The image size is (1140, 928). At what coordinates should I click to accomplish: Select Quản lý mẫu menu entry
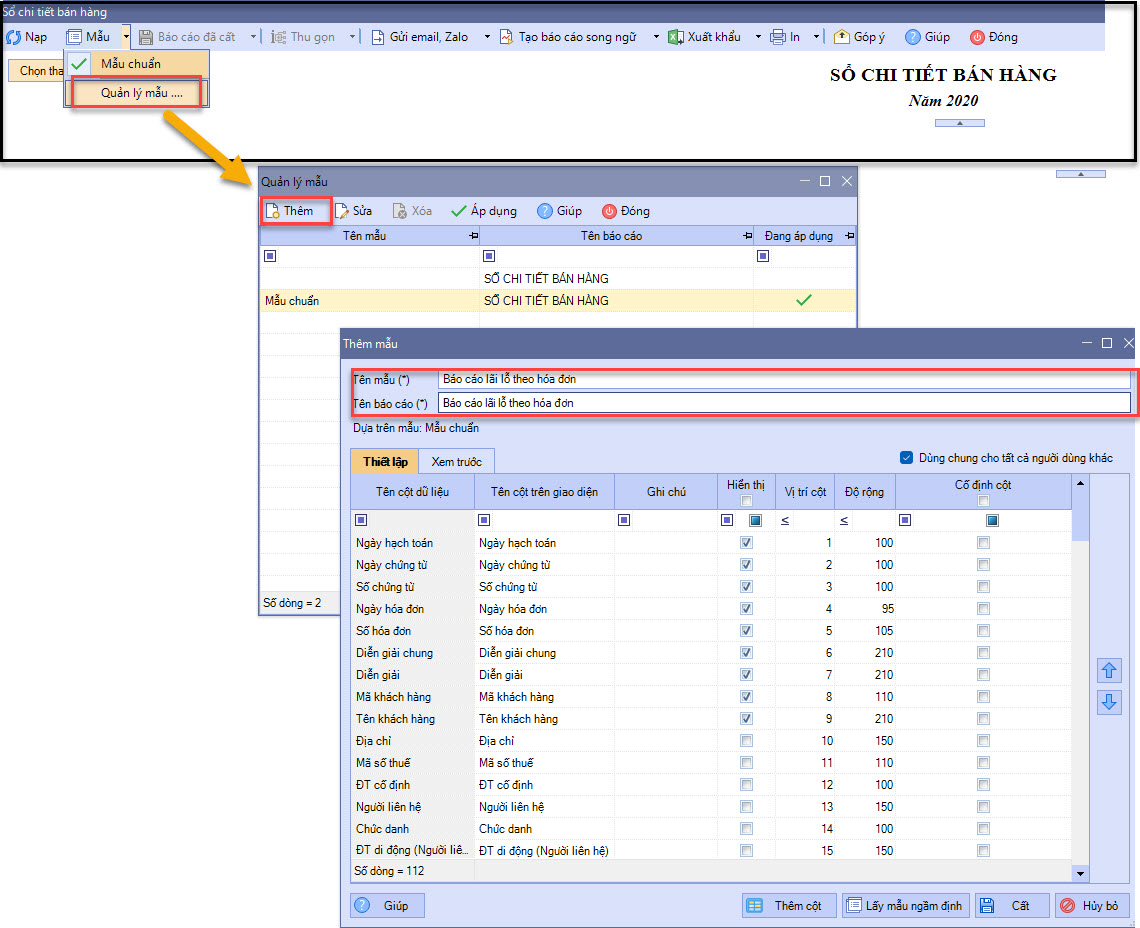[141, 93]
